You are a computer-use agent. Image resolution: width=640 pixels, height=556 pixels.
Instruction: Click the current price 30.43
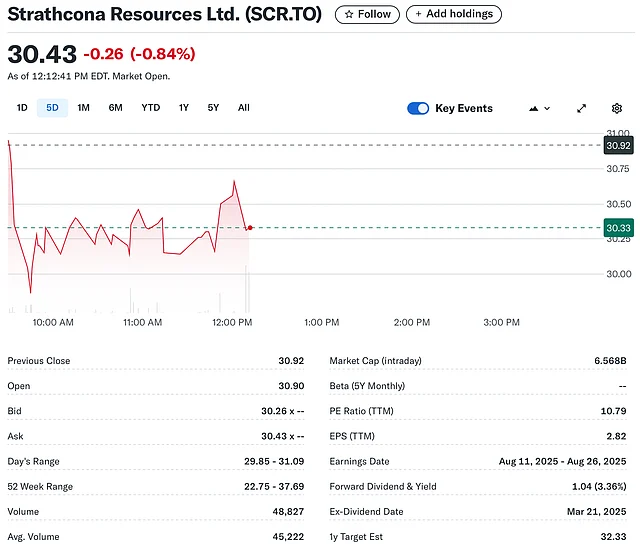coord(42,54)
